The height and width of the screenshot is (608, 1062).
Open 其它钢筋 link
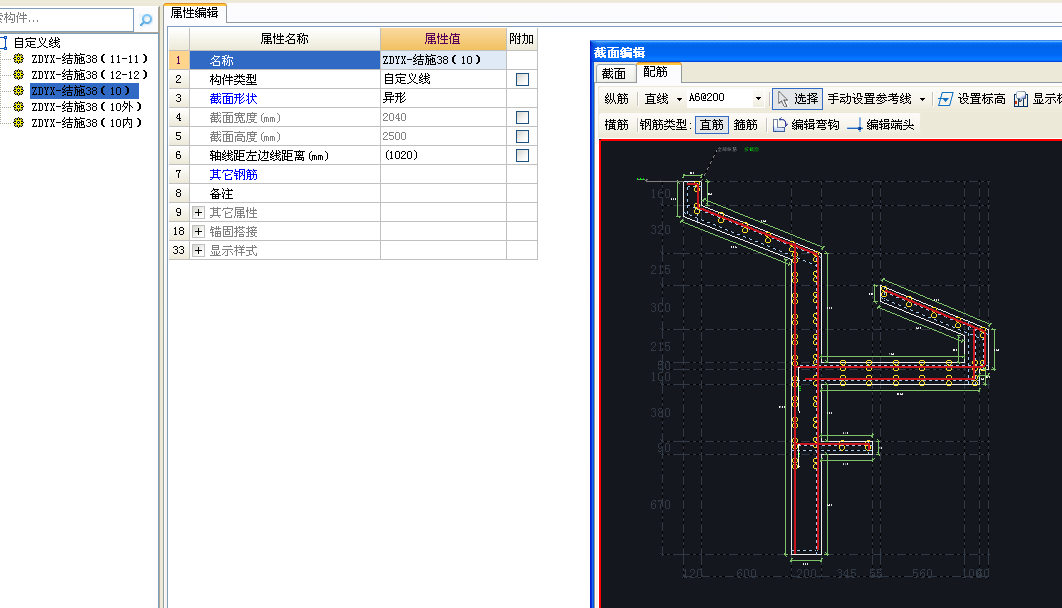click(x=233, y=175)
